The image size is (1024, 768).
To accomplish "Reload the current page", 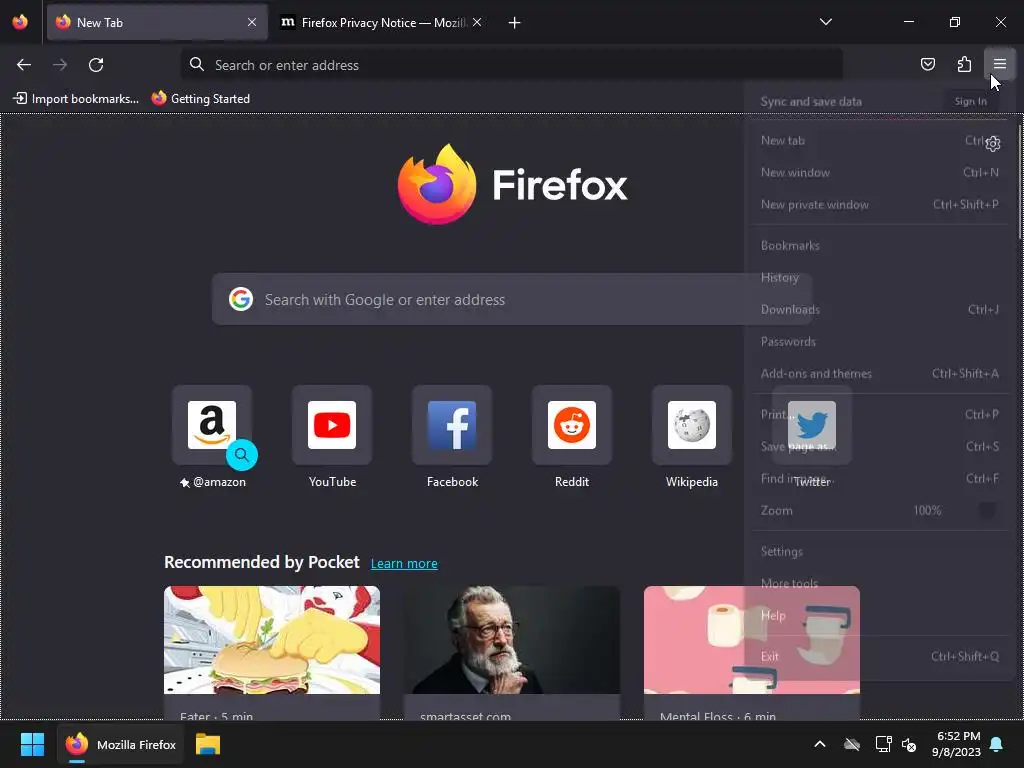I will [96, 65].
